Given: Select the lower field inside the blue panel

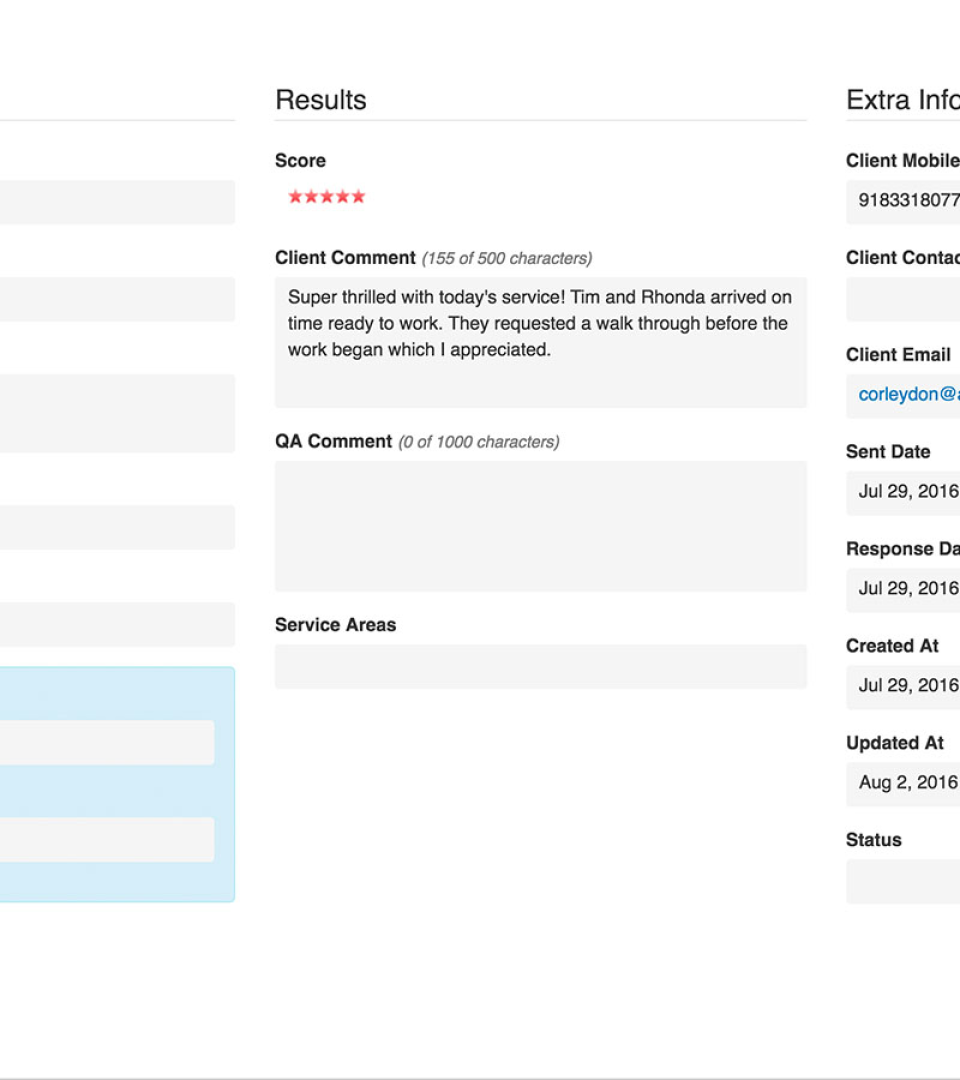Looking at the screenshot, I should (106, 840).
